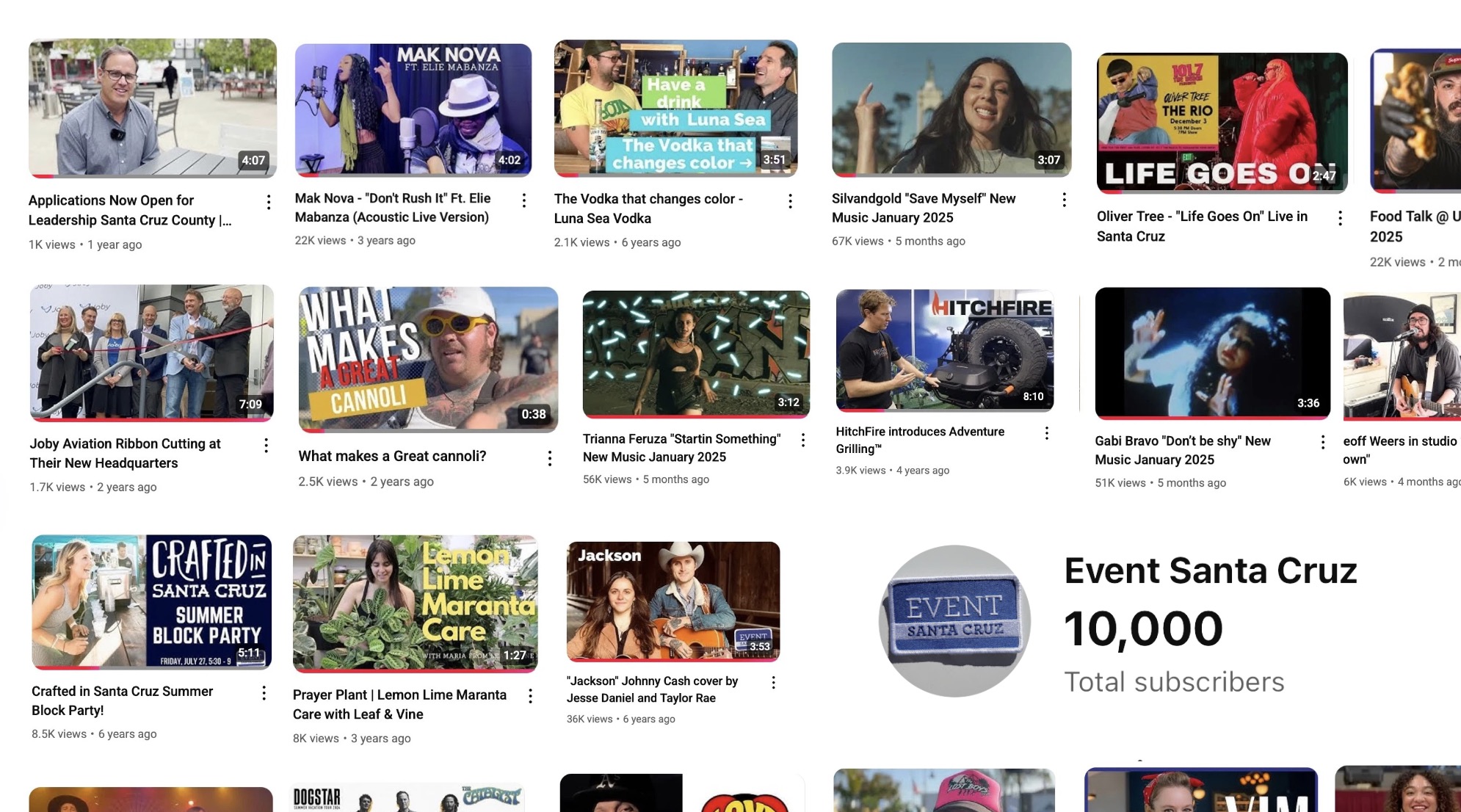Open three-dot menu for Prayer Plant Maranta video

(530, 696)
